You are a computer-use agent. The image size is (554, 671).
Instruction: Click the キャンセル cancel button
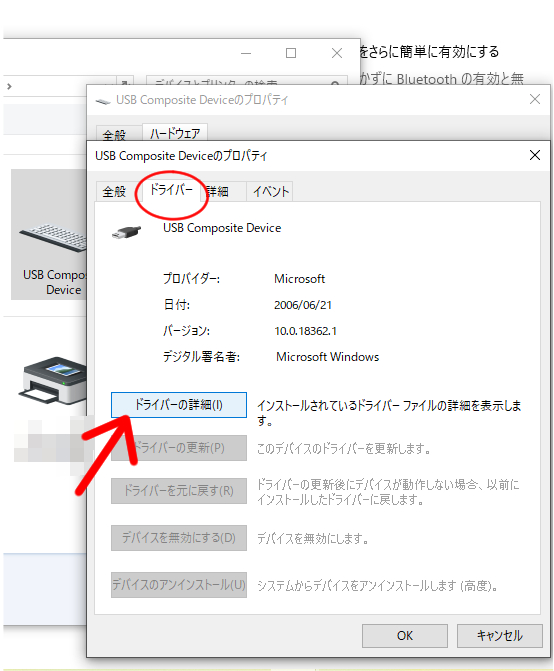(x=500, y=636)
